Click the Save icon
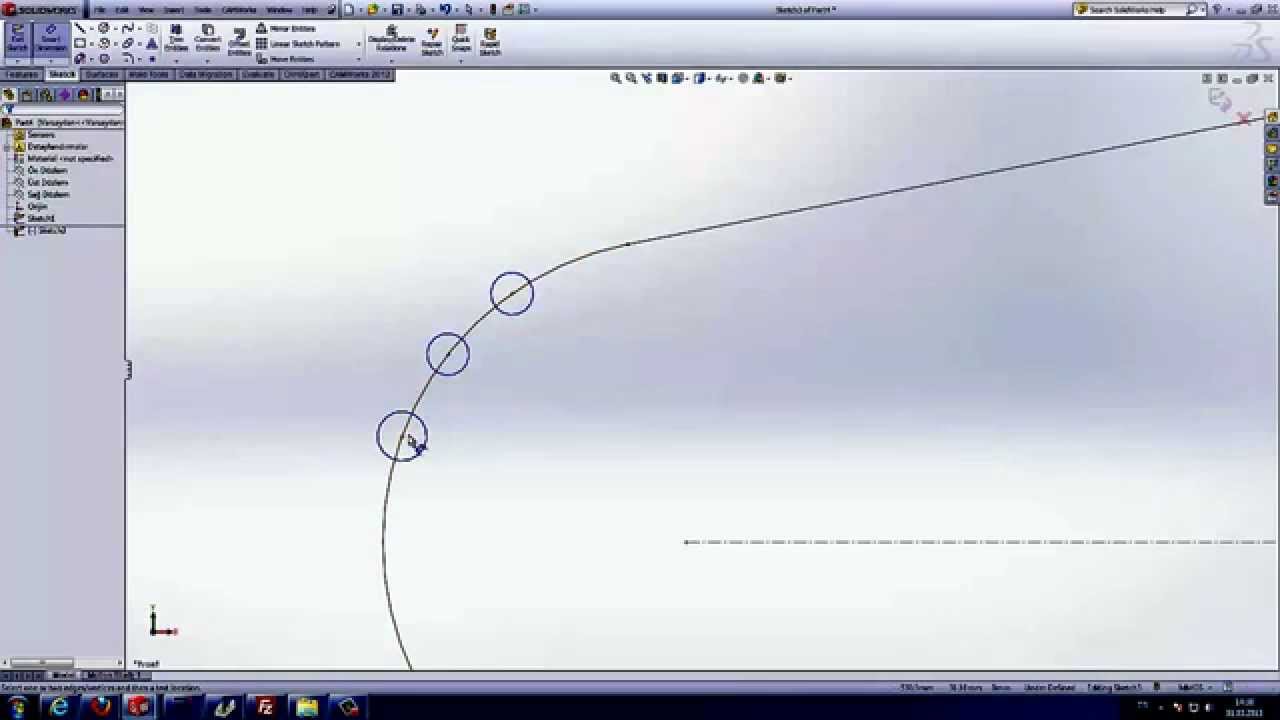 397,10
